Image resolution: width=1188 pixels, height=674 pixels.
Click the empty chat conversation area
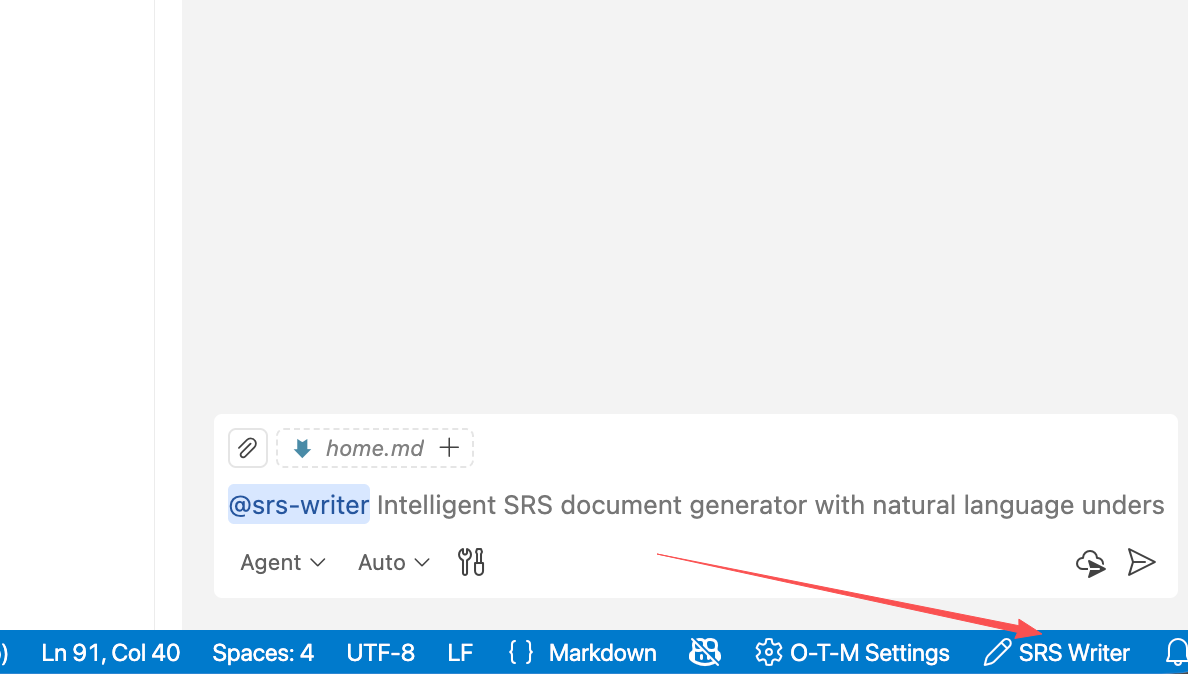click(x=682, y=204)
